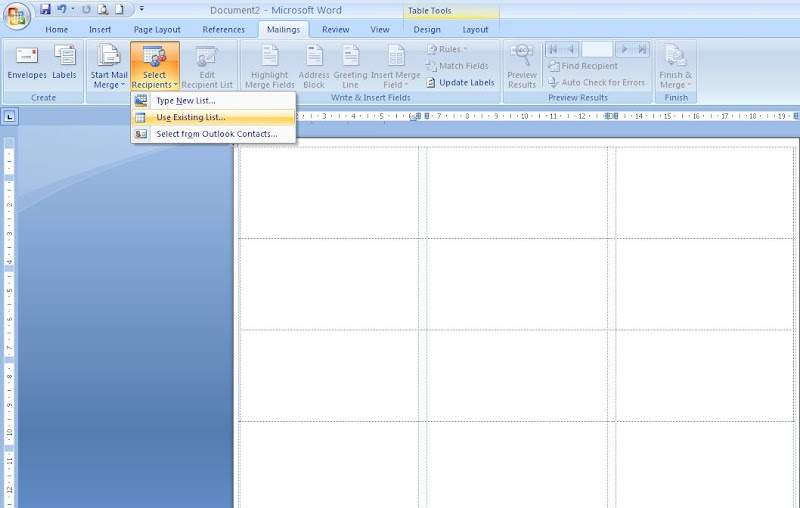Insert Address Block field
The width and height of the screenshot is (800, 508).
(x=314, y=66)
